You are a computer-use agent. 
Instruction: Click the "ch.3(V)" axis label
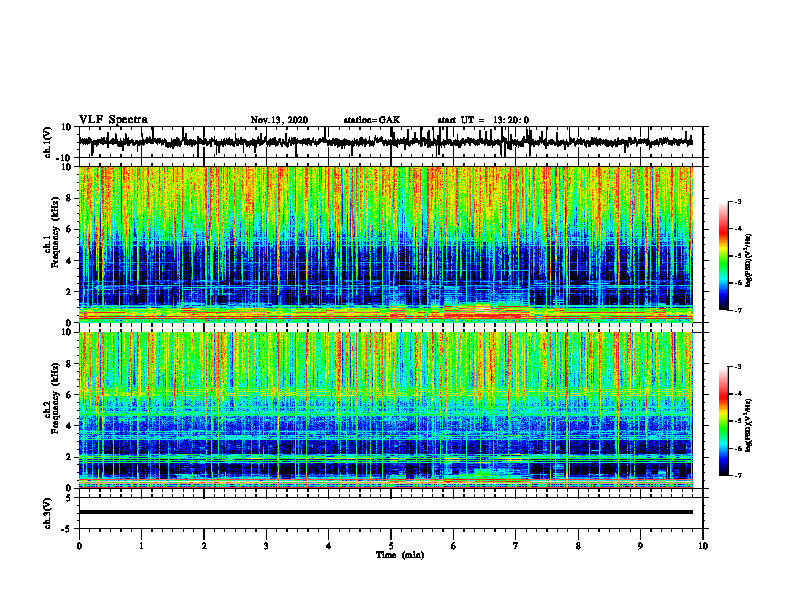point(48,513)
